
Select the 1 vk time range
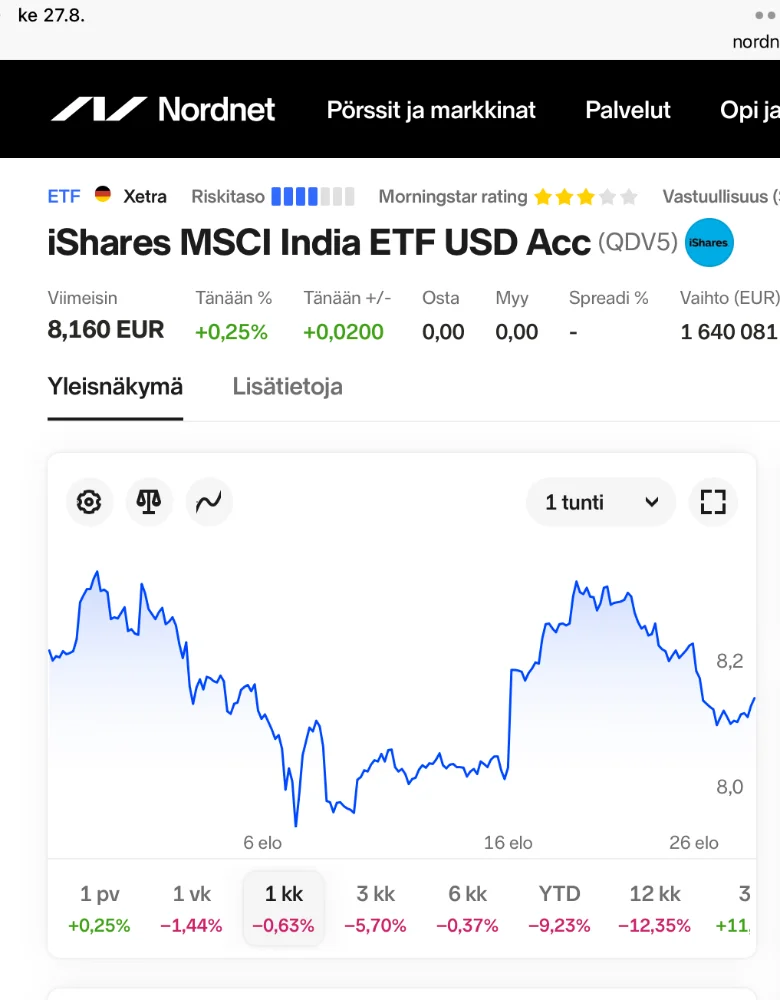[191, 907]
